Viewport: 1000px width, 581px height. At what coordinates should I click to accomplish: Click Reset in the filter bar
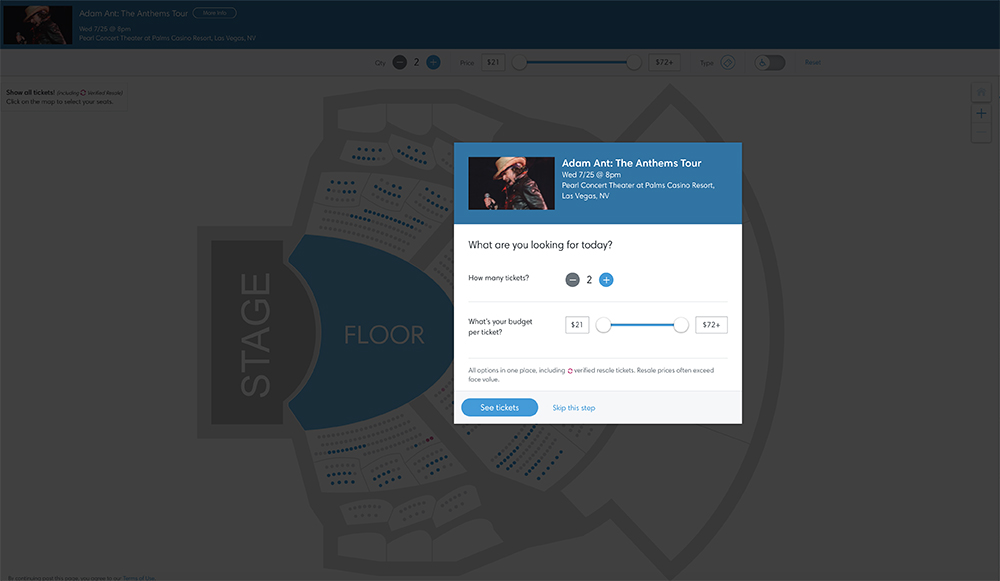(x=812, y=63)
